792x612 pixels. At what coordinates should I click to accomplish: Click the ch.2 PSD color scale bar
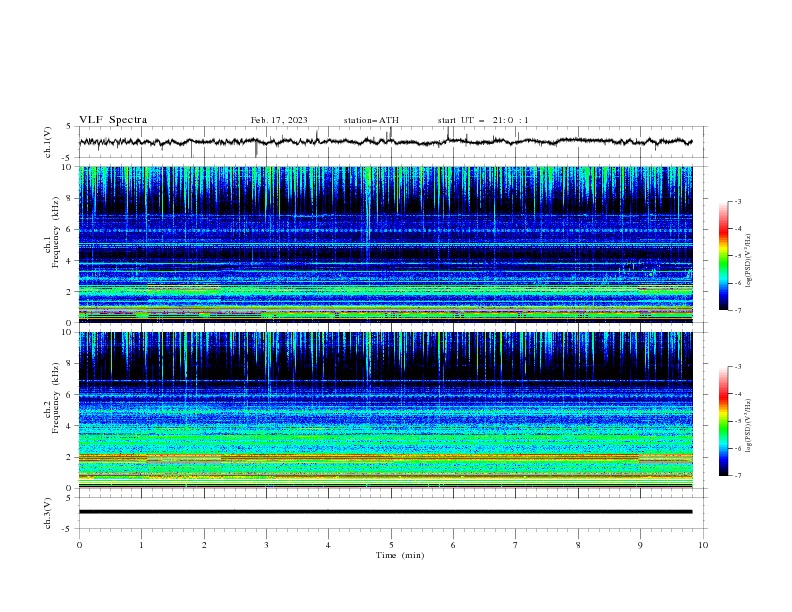[723, 421]
